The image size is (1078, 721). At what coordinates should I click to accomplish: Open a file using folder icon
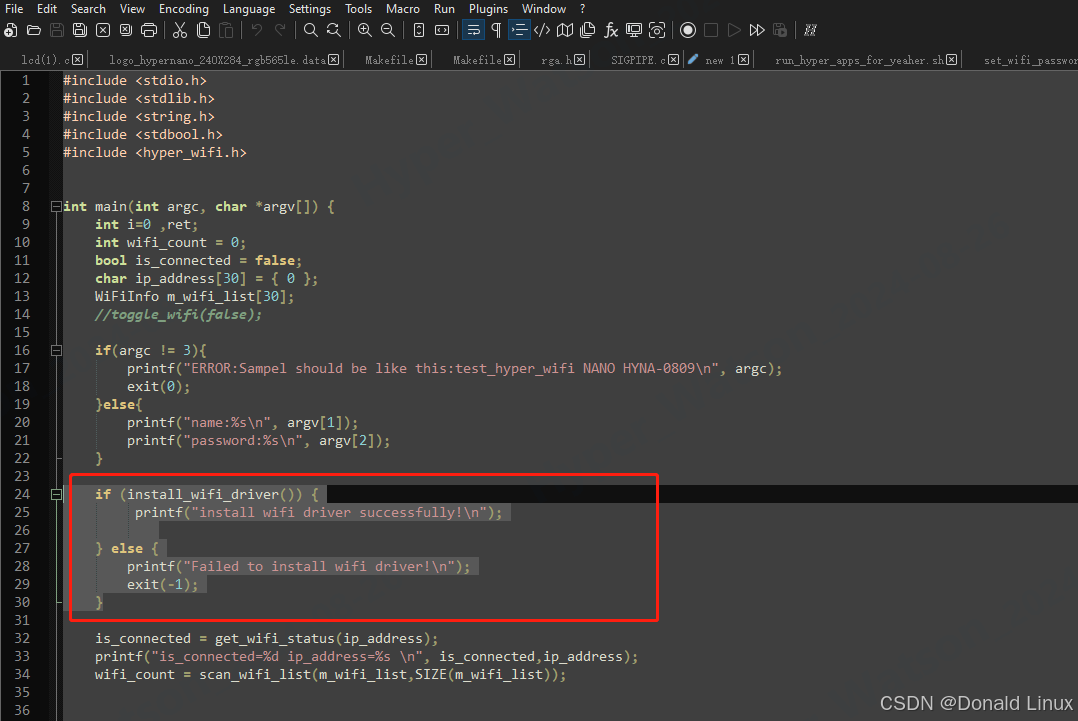(x=34, y=30)
